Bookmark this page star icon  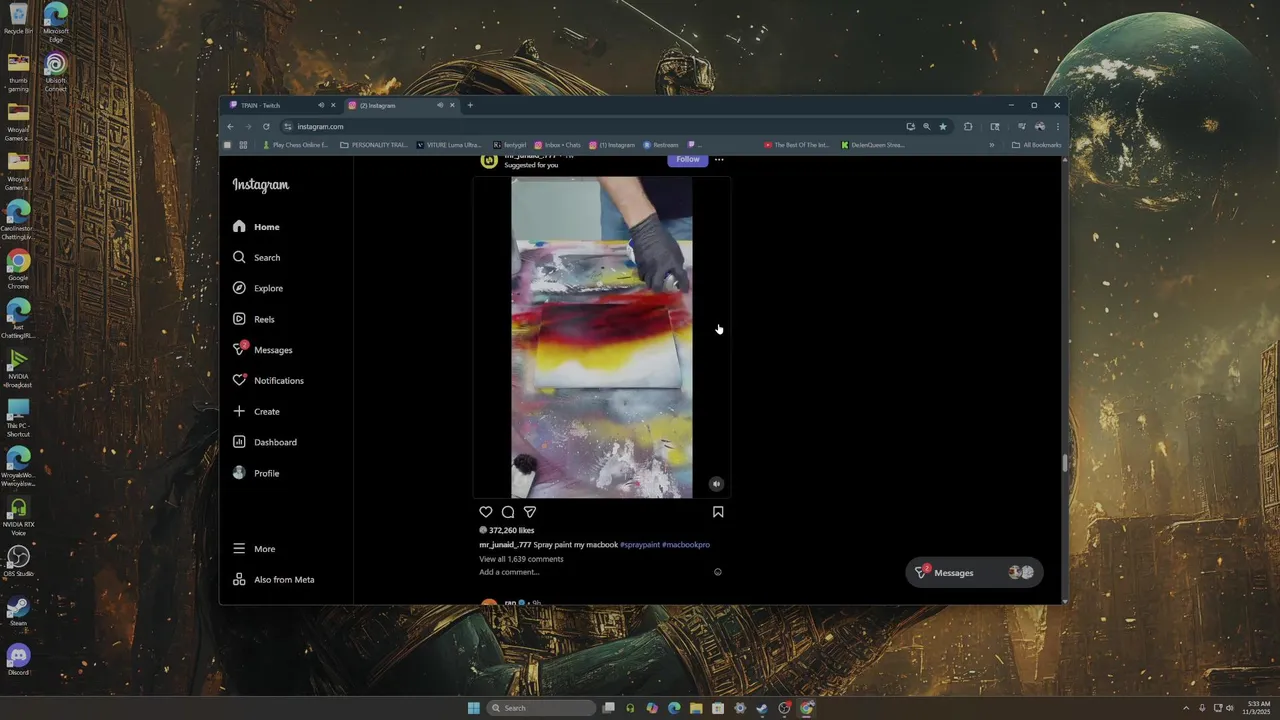click(x=943, y=127)
